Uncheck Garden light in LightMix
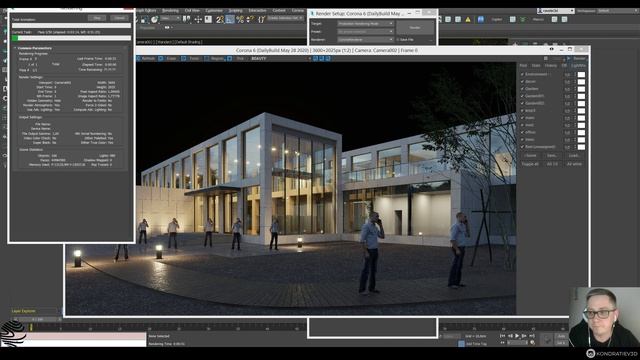This screenshot has width=640, height=360. pos(522,89)
